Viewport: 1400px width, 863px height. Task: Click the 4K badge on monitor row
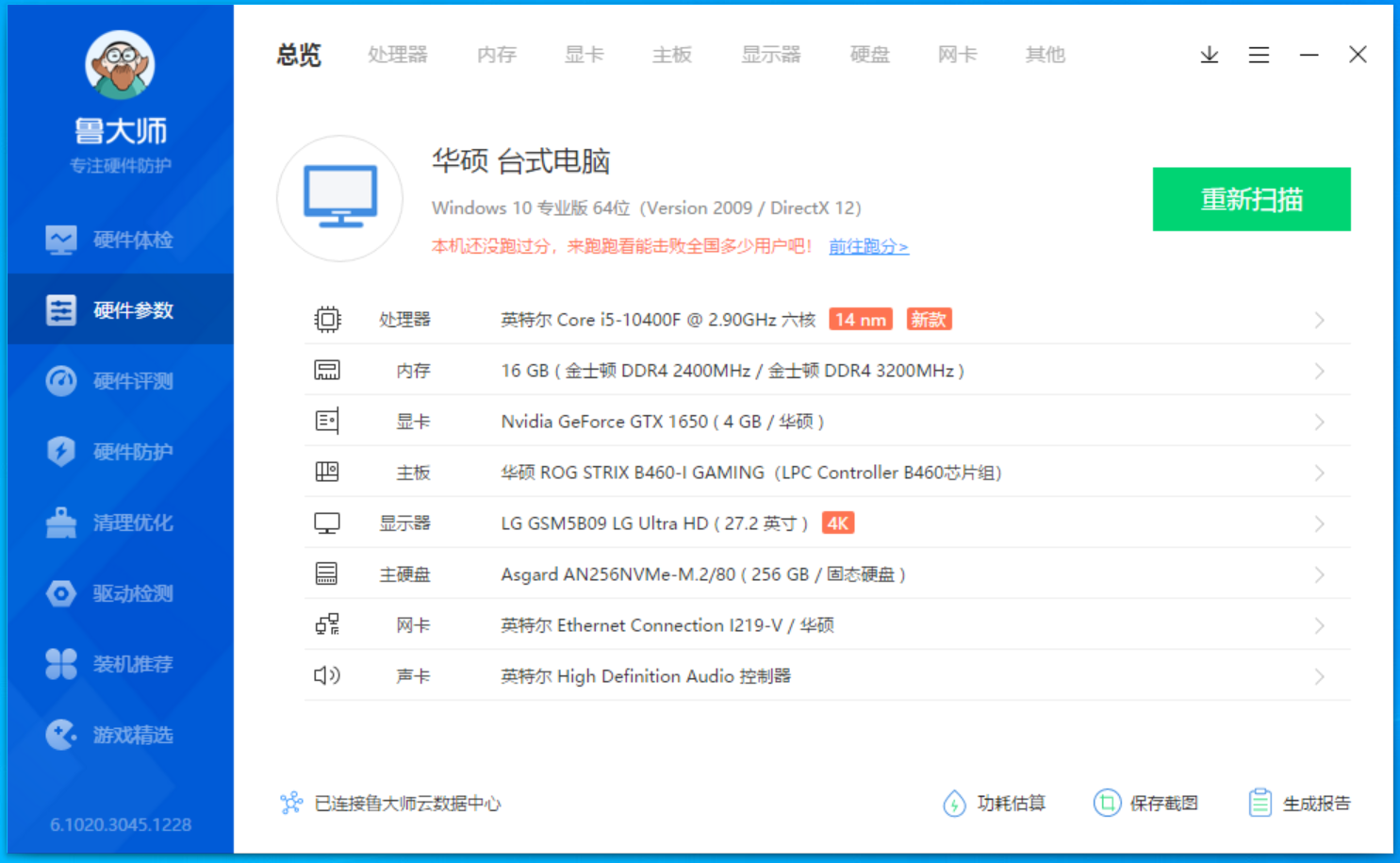(838, 523)
